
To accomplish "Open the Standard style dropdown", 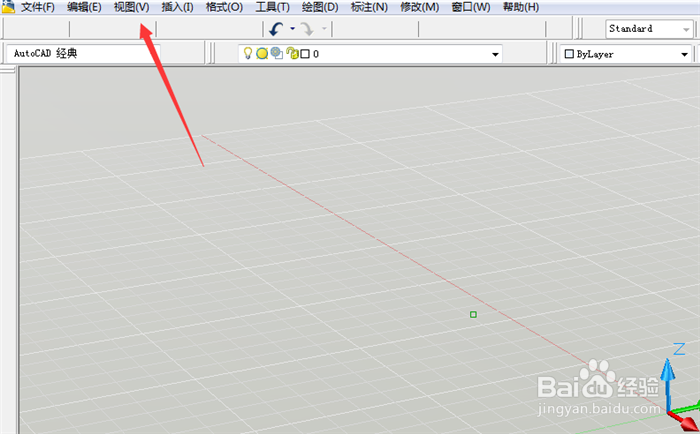I will click(x=649, y=29).
